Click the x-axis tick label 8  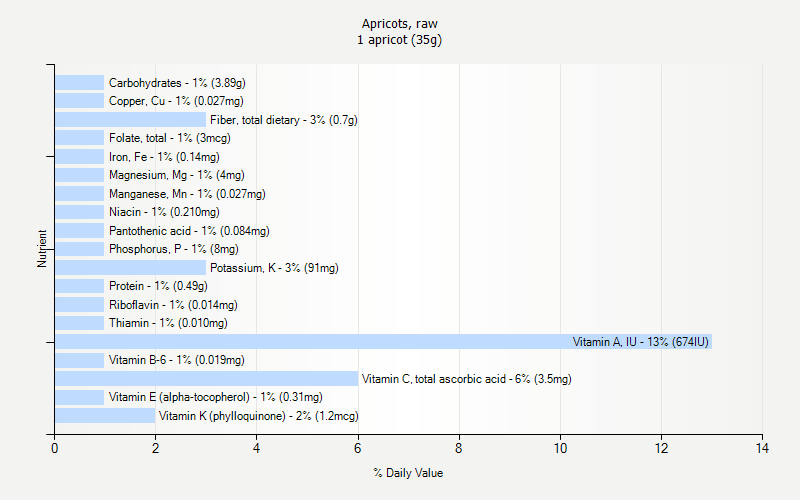click(x=459, y=448)
